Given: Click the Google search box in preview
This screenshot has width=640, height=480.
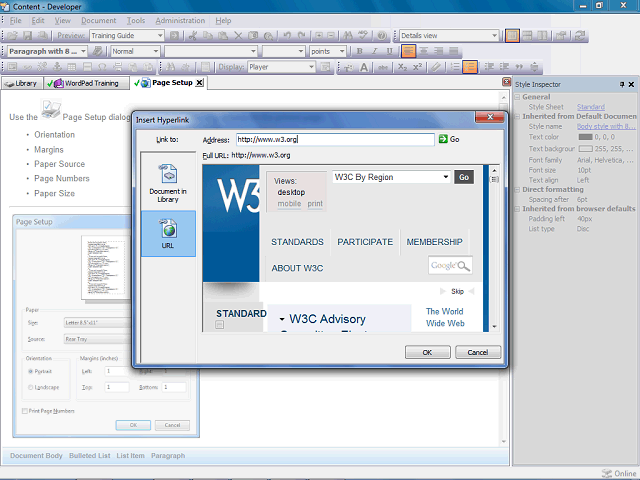Looking at the screenshot, I should (450, 266).
